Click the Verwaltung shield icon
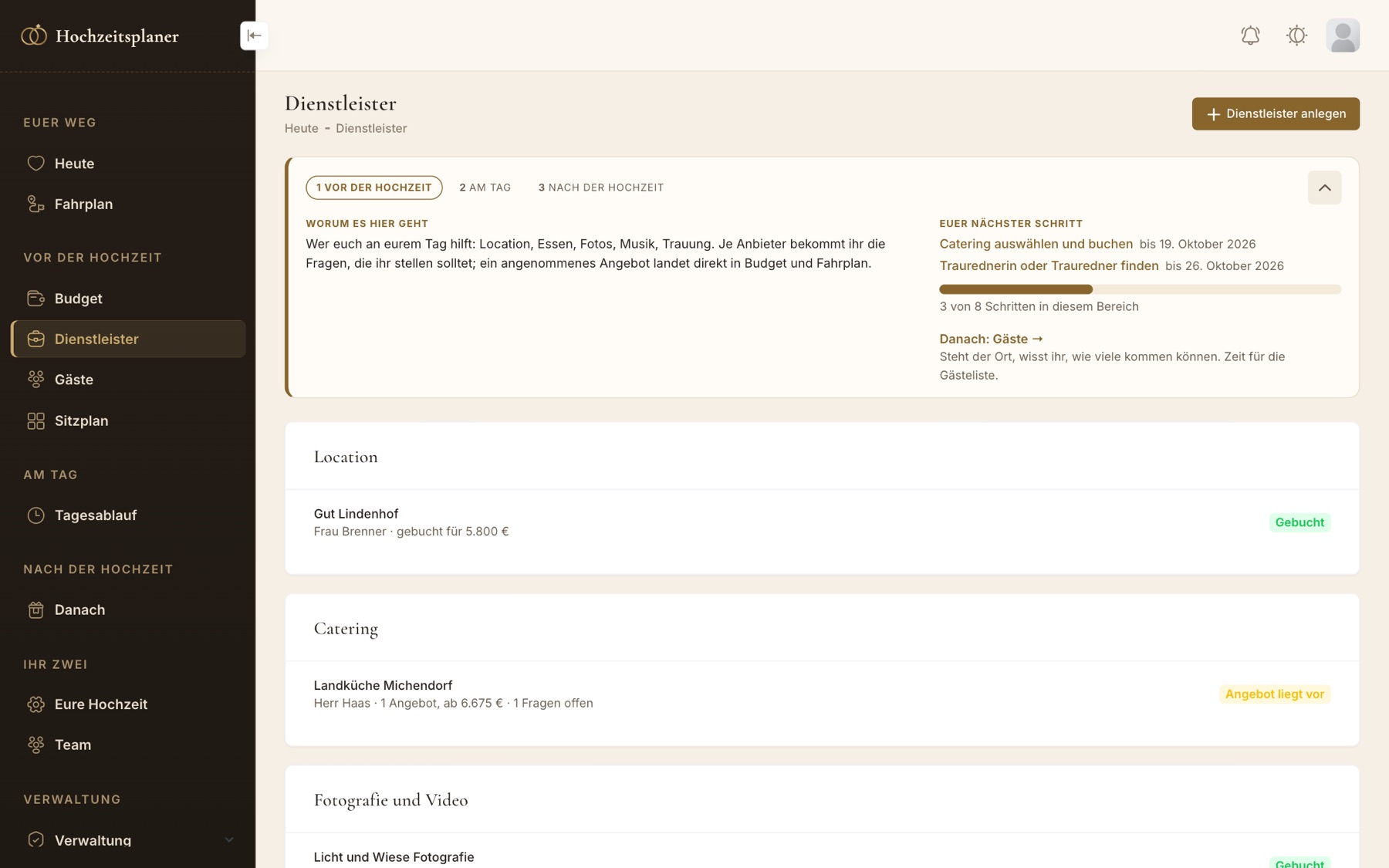This screenshot has height=868, width=1389. (35, 839)
